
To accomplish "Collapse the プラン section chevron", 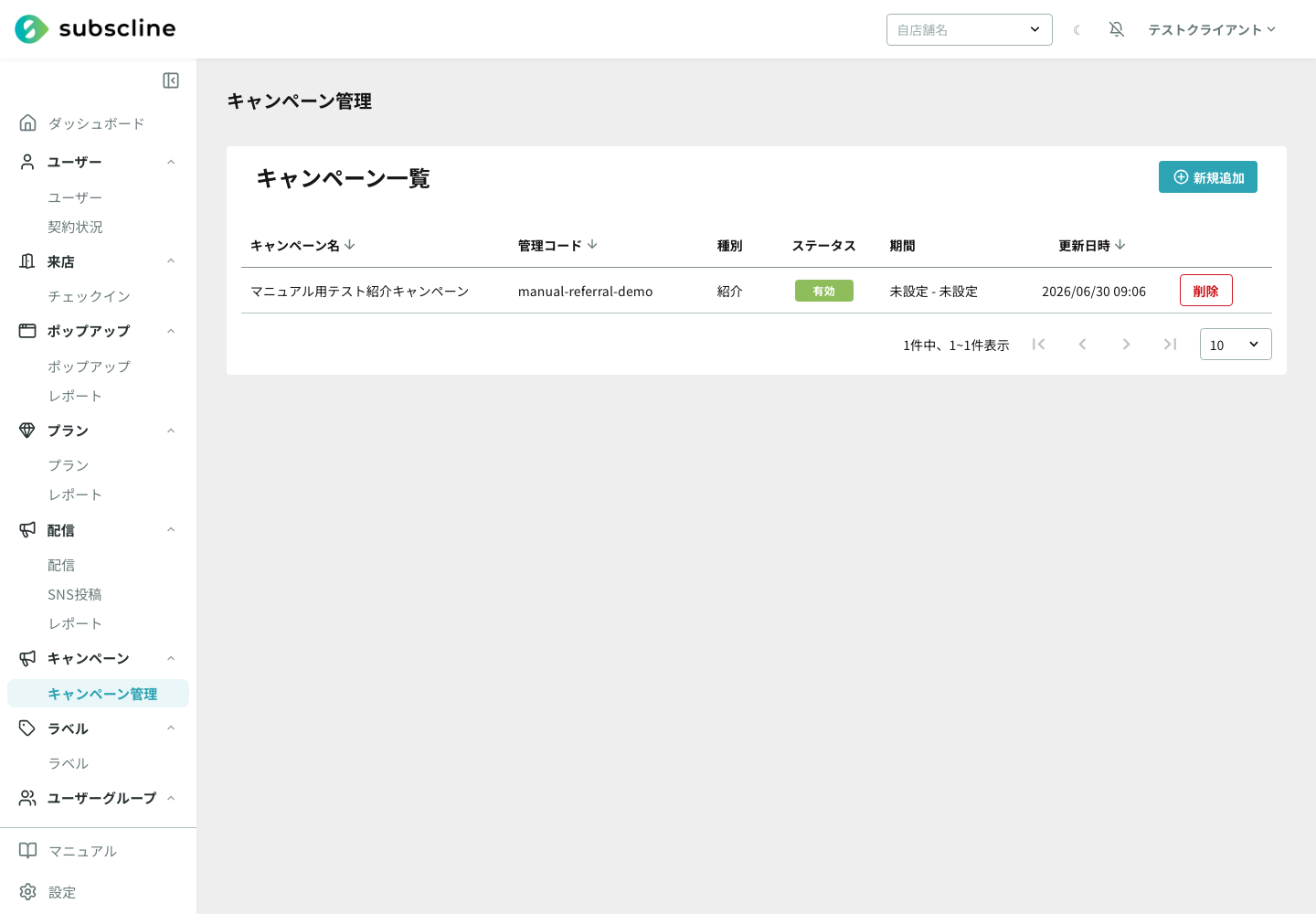I will click(x=171, y=430).
